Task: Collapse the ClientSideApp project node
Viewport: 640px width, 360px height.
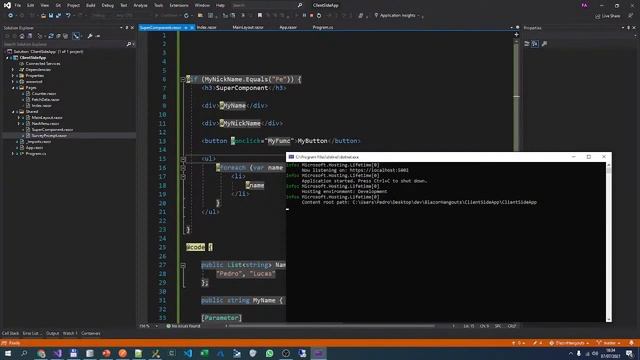Action: tap(7, 58)
